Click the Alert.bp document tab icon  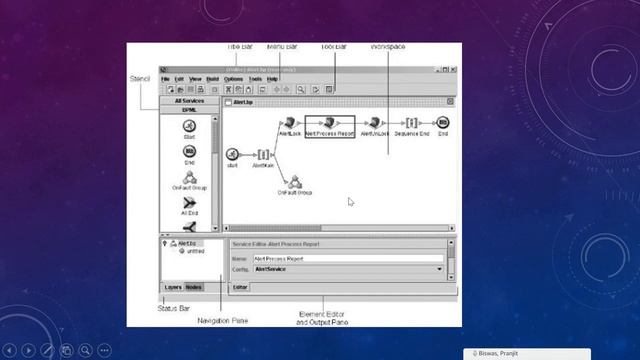point(228,102)
